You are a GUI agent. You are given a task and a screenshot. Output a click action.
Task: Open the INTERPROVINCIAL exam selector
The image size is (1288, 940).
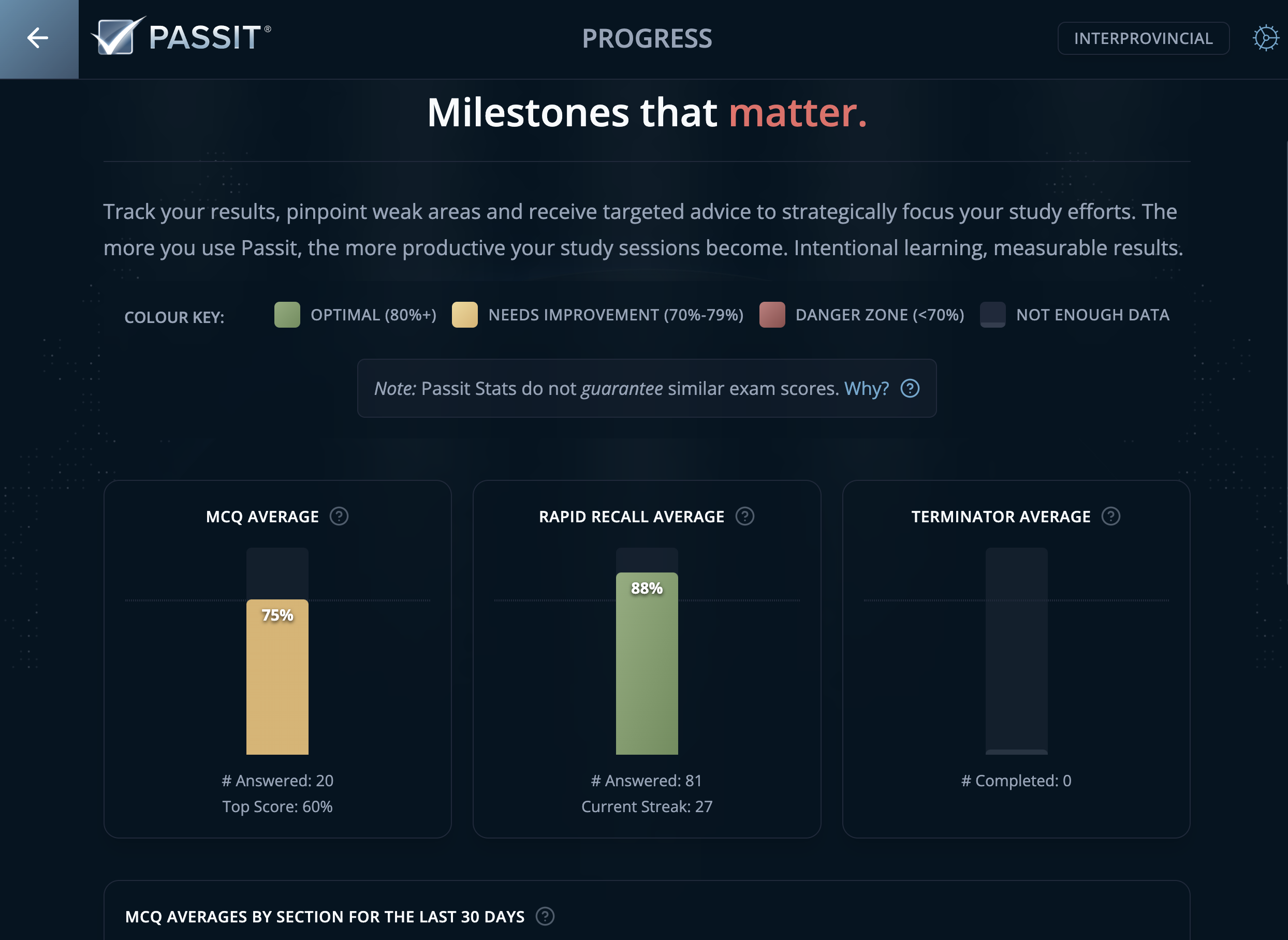click(1143, 38)
